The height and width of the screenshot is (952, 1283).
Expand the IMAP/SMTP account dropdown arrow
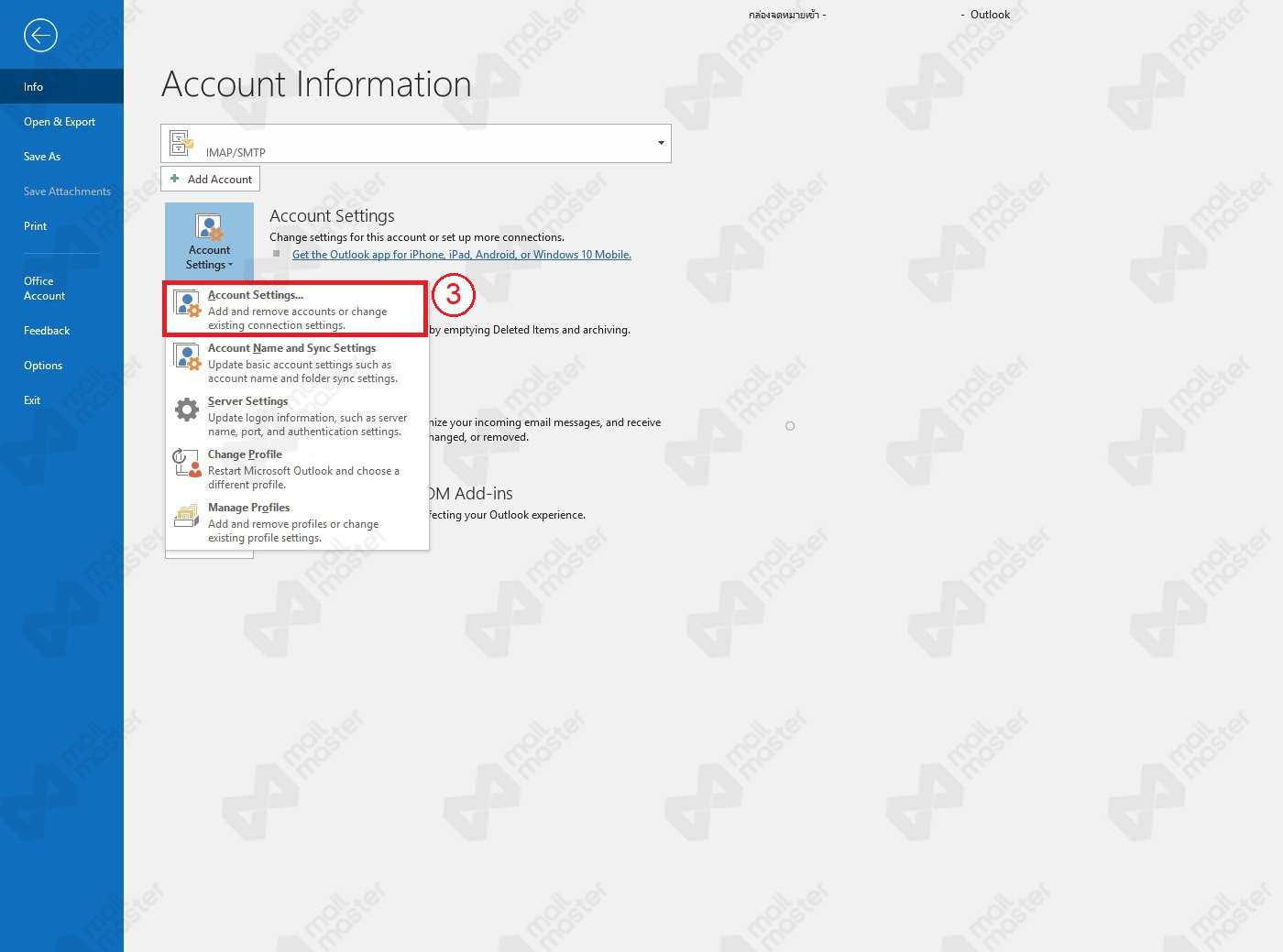click(x=661, y=143)
